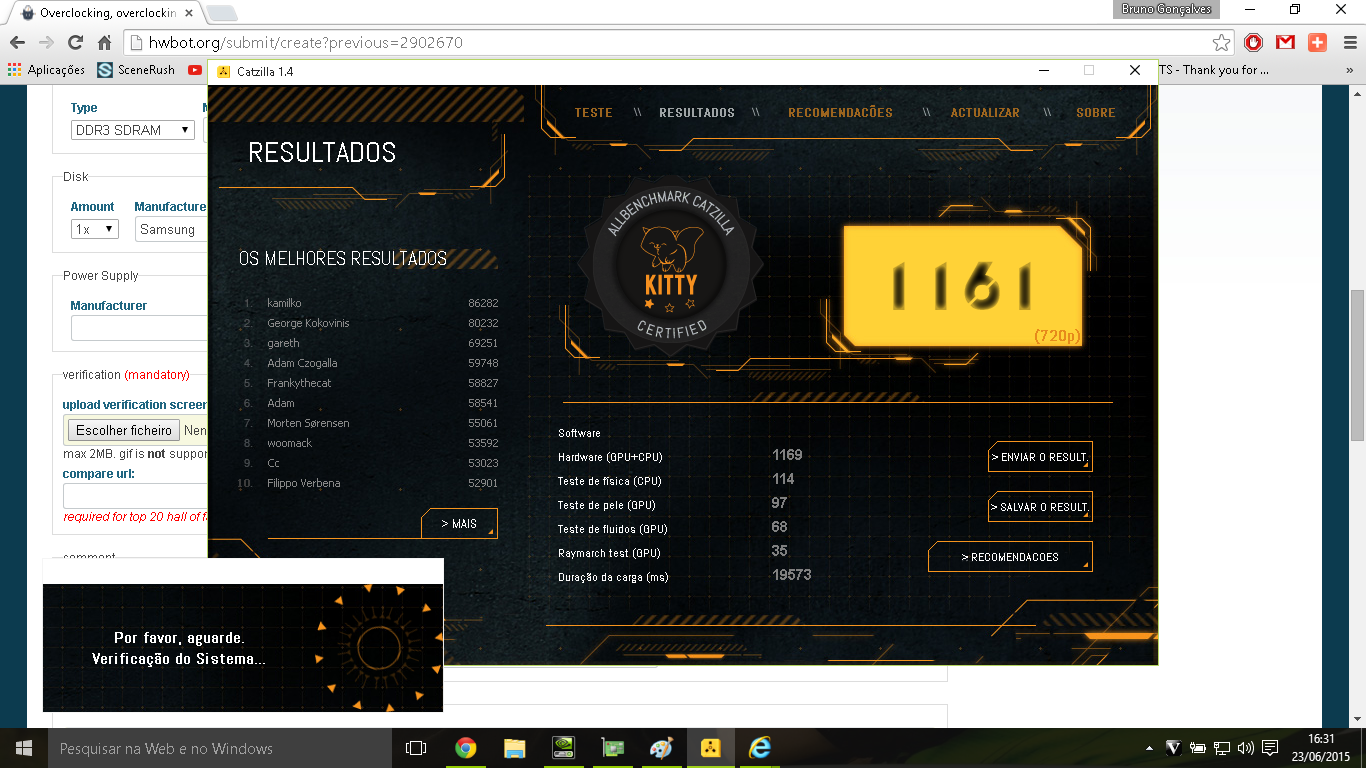The width and height of the screenshot is (1366, 768).
Task: Open the YouTube bookmark icon
Action: [x=194, y=70]
